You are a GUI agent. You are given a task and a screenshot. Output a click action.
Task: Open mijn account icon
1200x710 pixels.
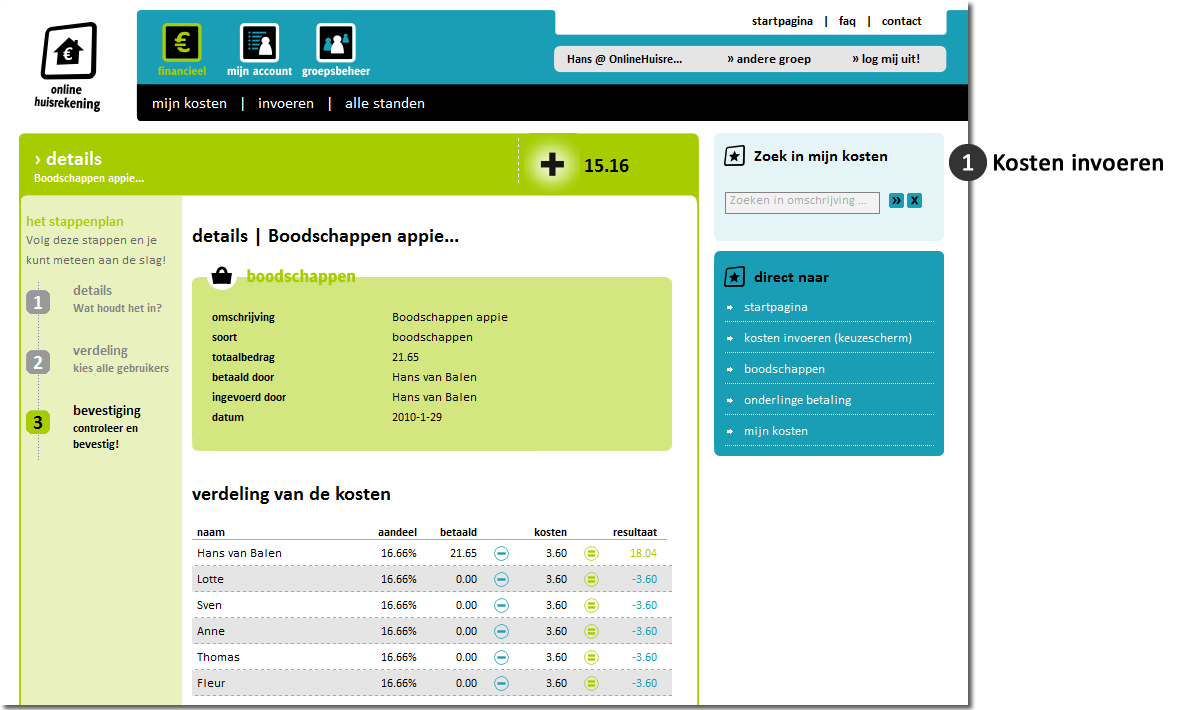[259, 43]
